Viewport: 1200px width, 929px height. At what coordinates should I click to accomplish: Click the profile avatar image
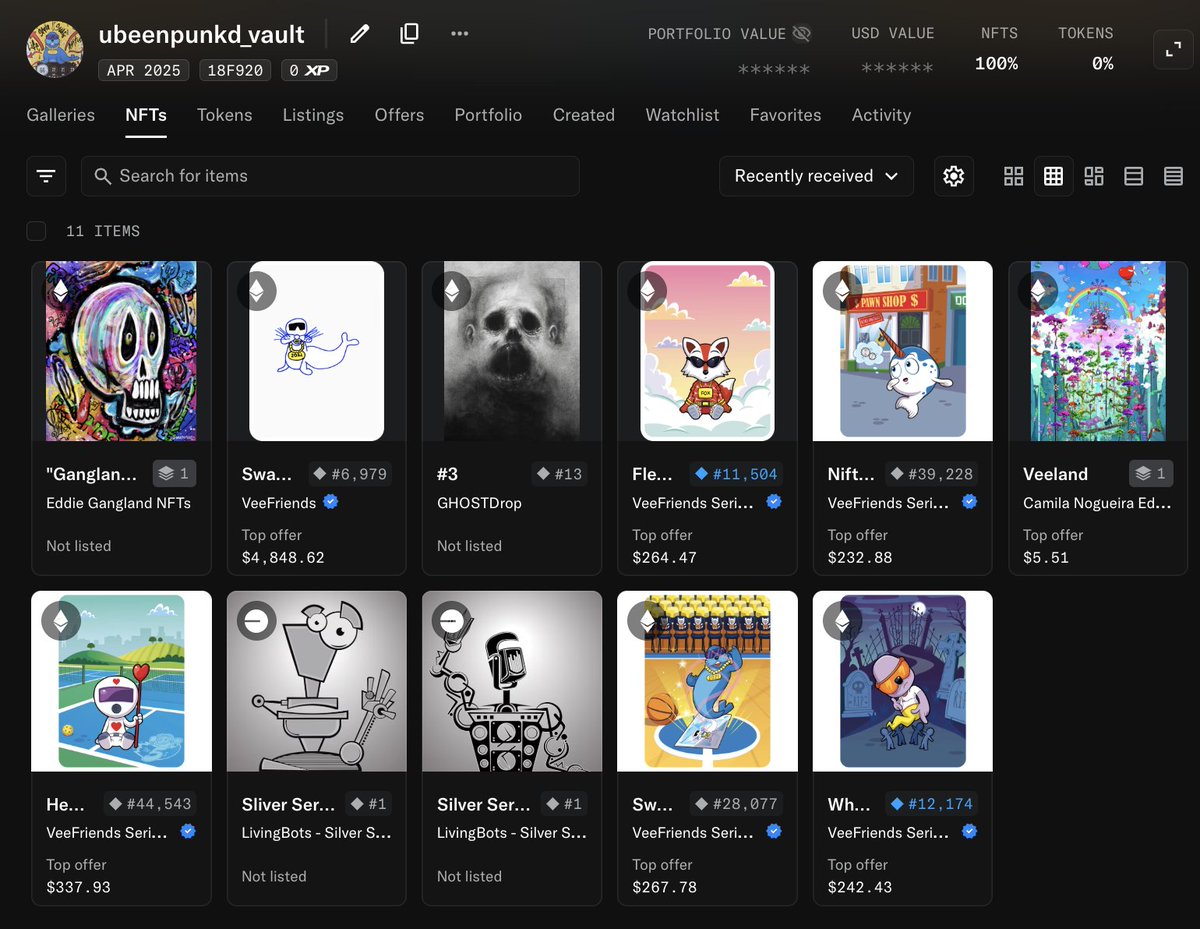coord(54,49)
